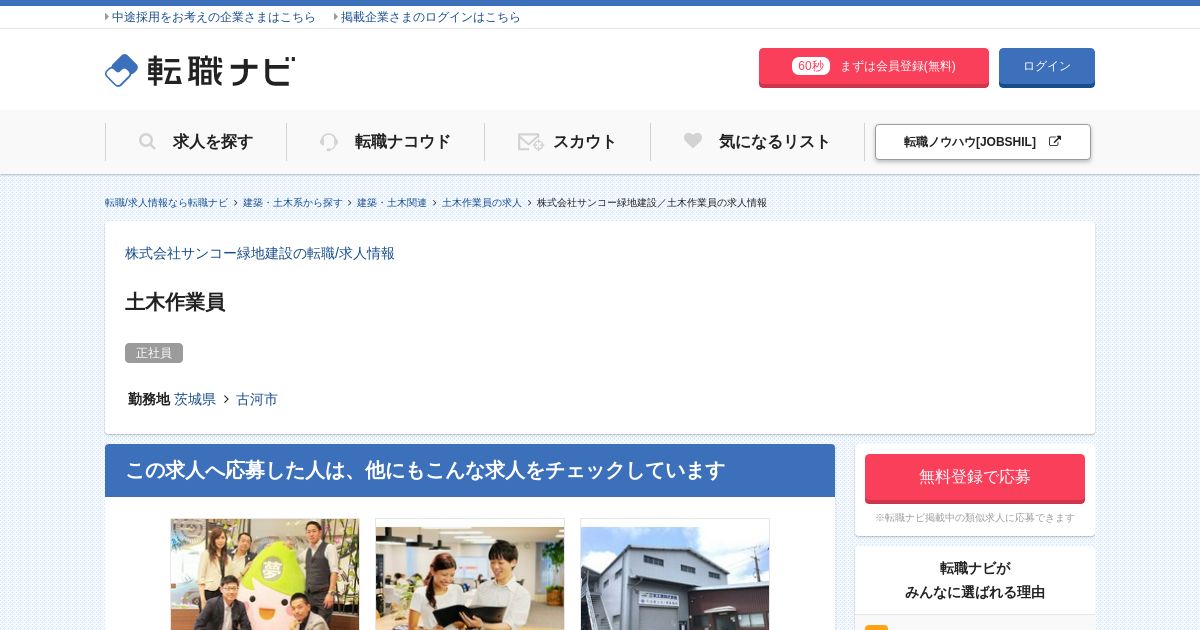The height and width of the screenshot is (630, 1200).
Task: Click the 転職ナビ logo icon
Action: (121, 70)
